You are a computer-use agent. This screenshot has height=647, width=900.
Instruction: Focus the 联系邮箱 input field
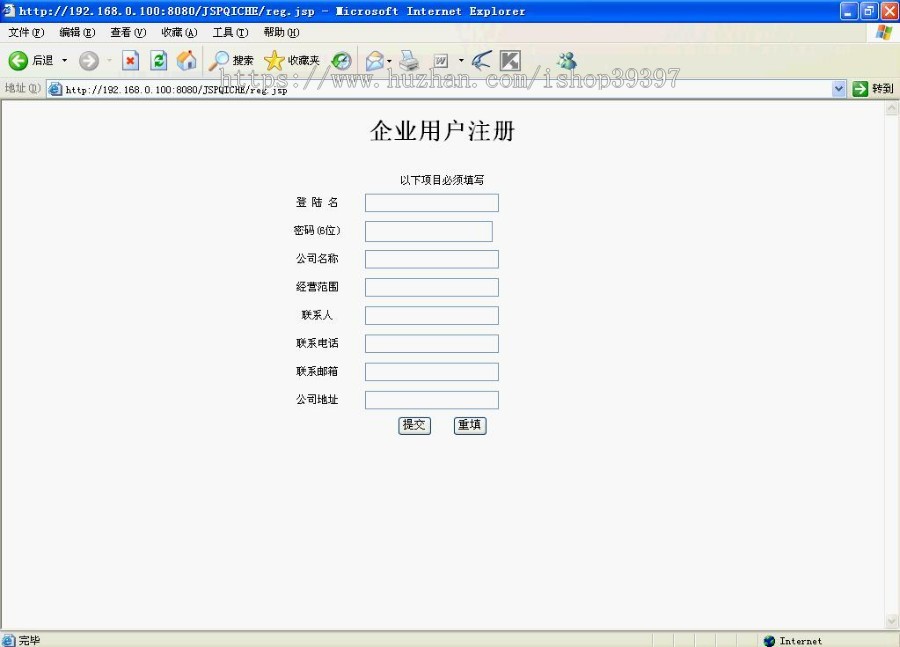point(432,371)
